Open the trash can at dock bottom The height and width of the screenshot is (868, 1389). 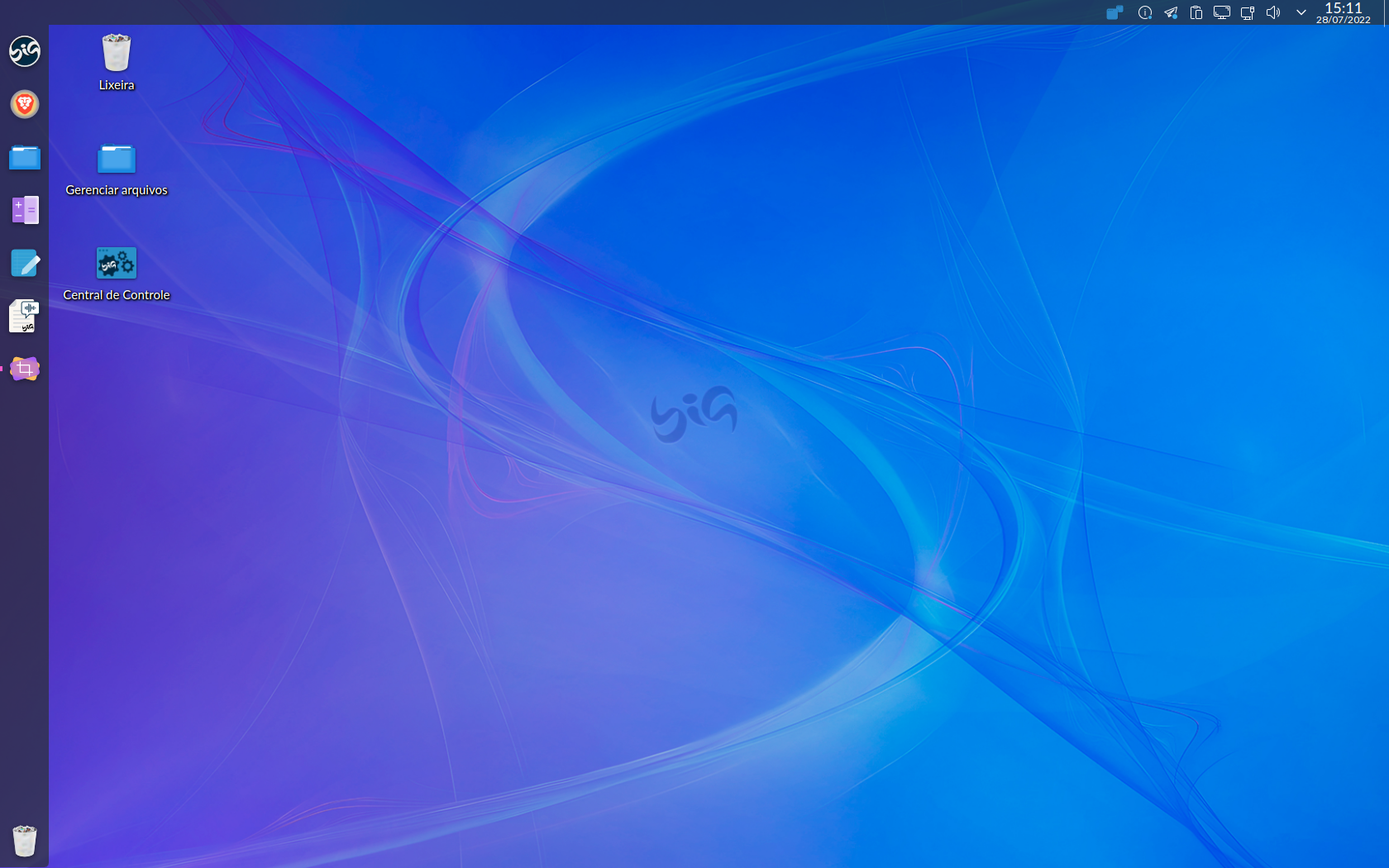coord(24,841)
